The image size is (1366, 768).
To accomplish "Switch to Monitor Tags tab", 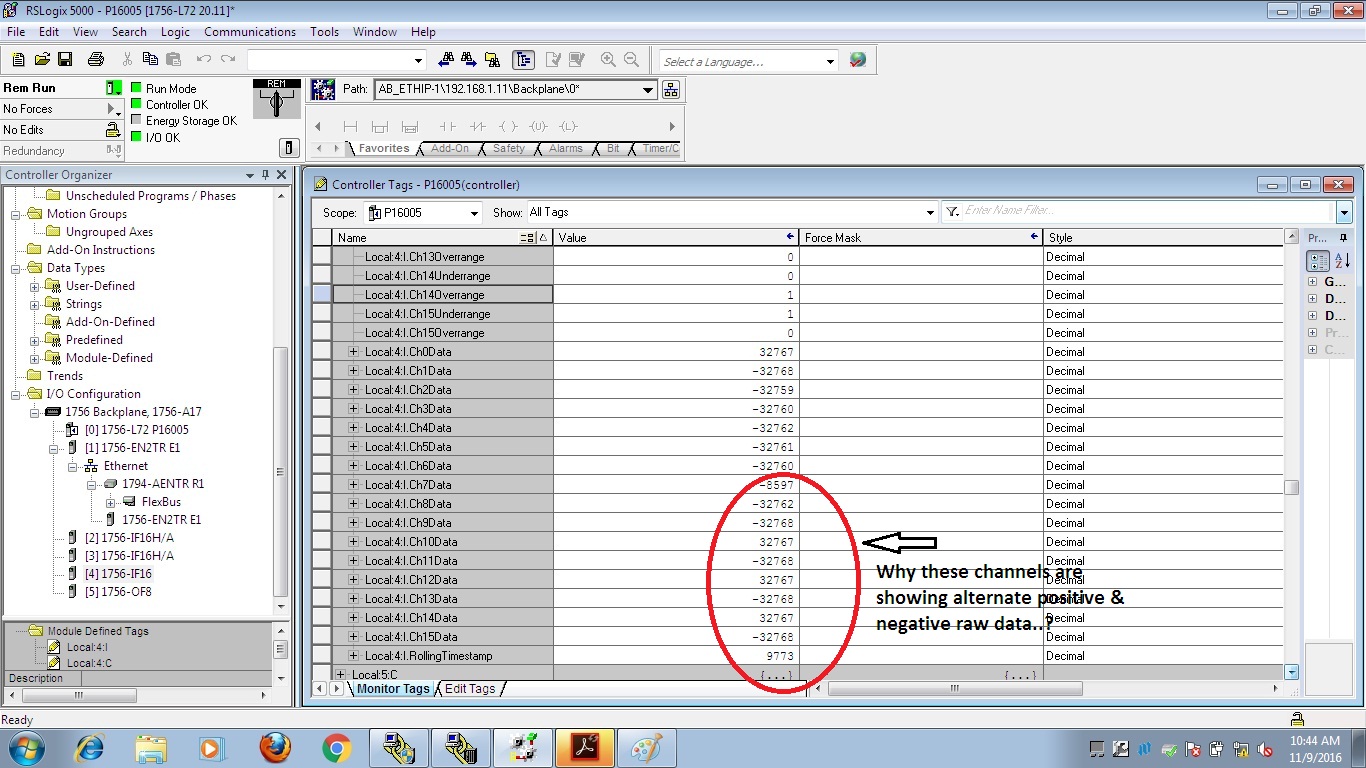I will coord(393,688).
